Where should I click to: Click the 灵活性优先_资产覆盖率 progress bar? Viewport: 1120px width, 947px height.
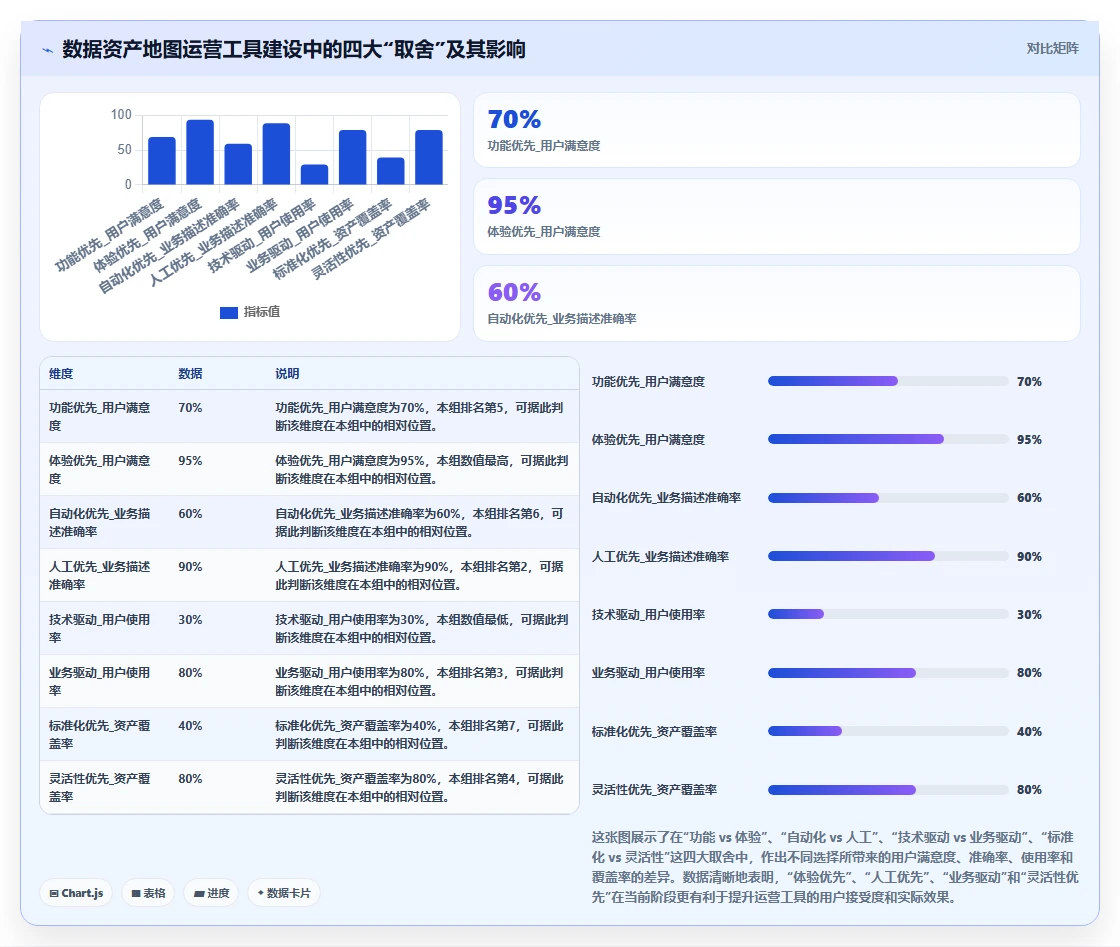[888, 790]
